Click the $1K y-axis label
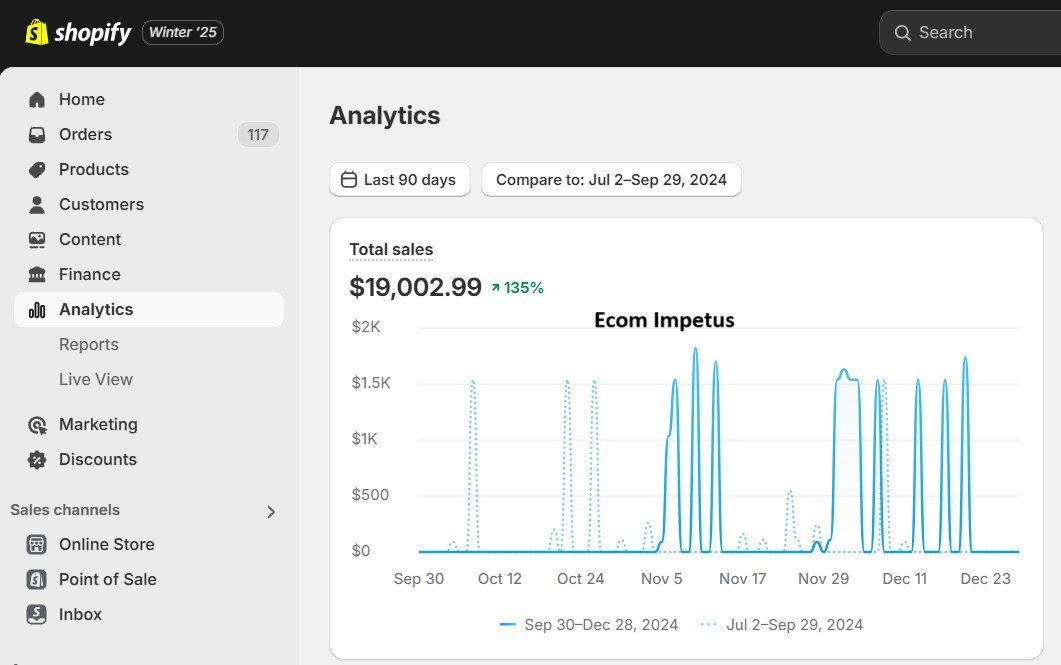This screenshot has width=1061, height=665. coord(364,439)
